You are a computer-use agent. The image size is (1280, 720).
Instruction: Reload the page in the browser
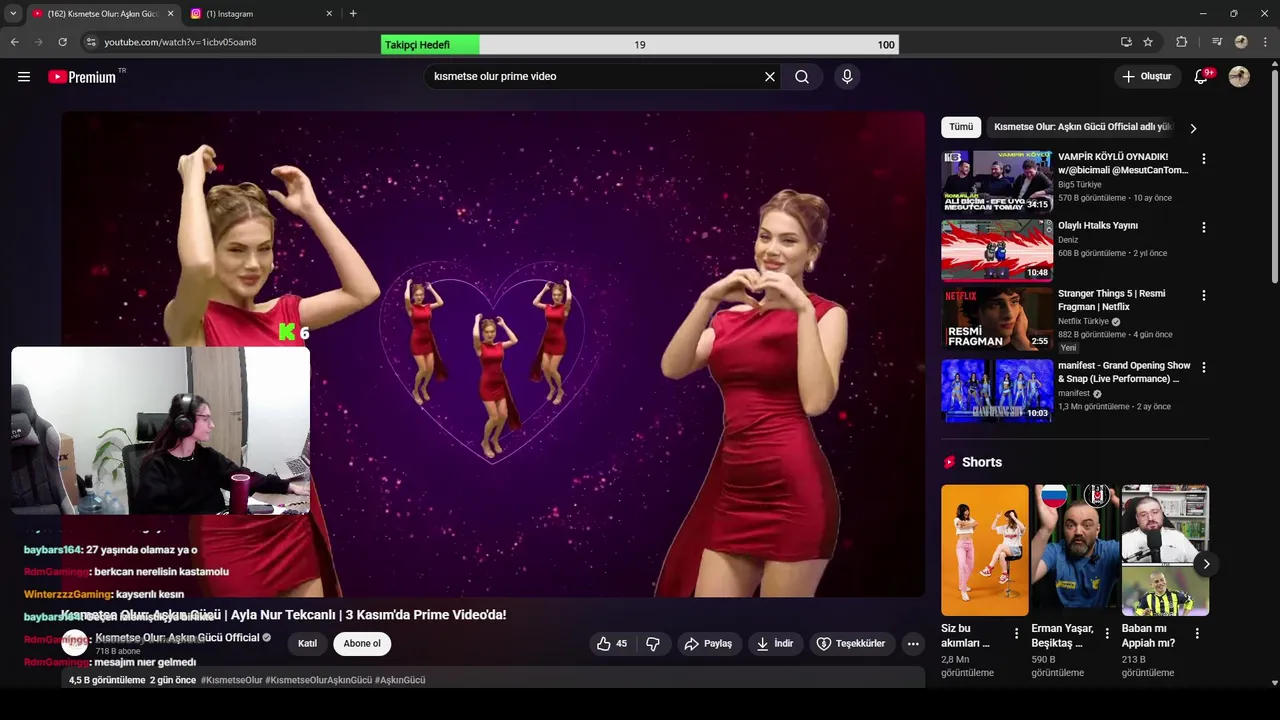[x=62, y=42]
